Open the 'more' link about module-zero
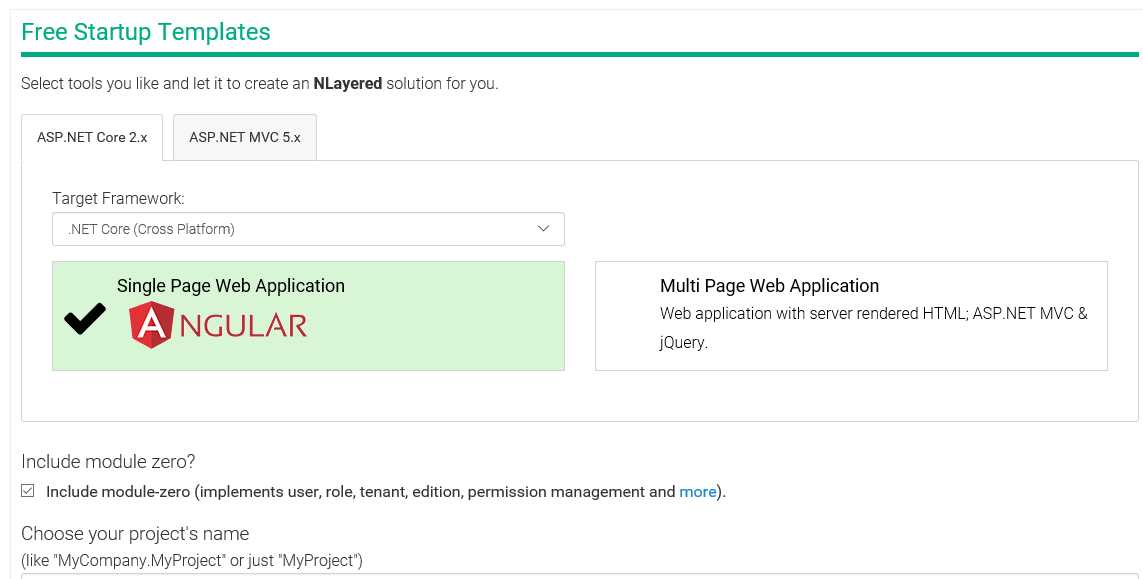The width and height of the screenshot is (1143, 579). pyautogui.click(x=698, y=491)
